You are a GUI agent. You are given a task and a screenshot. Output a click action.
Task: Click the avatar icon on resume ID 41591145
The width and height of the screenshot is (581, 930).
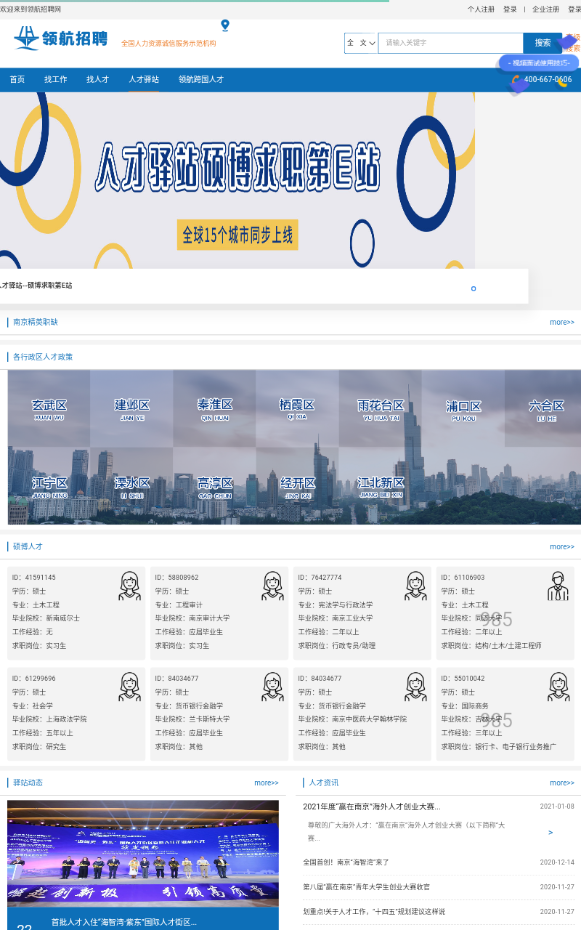(129, 586)
